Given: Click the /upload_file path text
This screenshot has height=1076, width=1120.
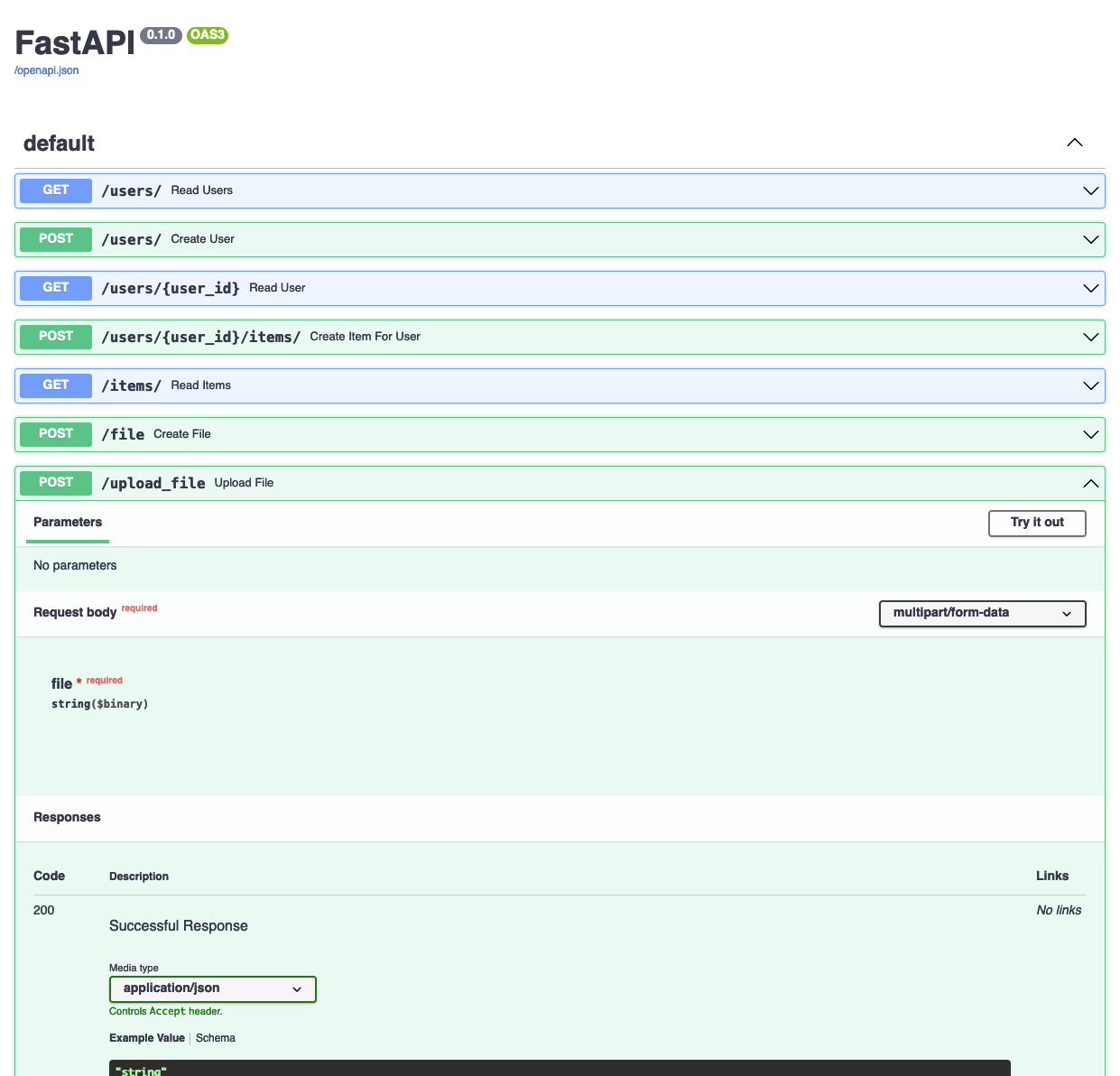Looking at the screenshot, I should [x=153, y=483].
